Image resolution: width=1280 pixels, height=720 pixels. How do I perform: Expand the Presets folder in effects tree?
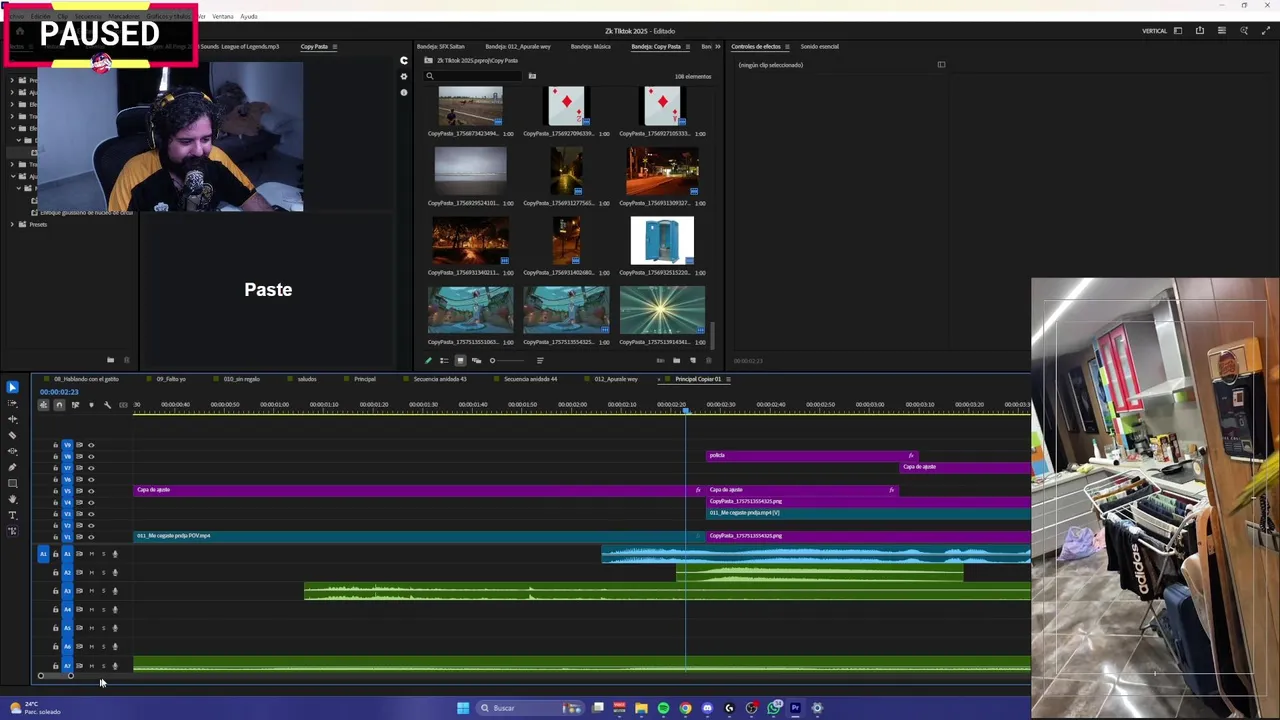point(12,224)
